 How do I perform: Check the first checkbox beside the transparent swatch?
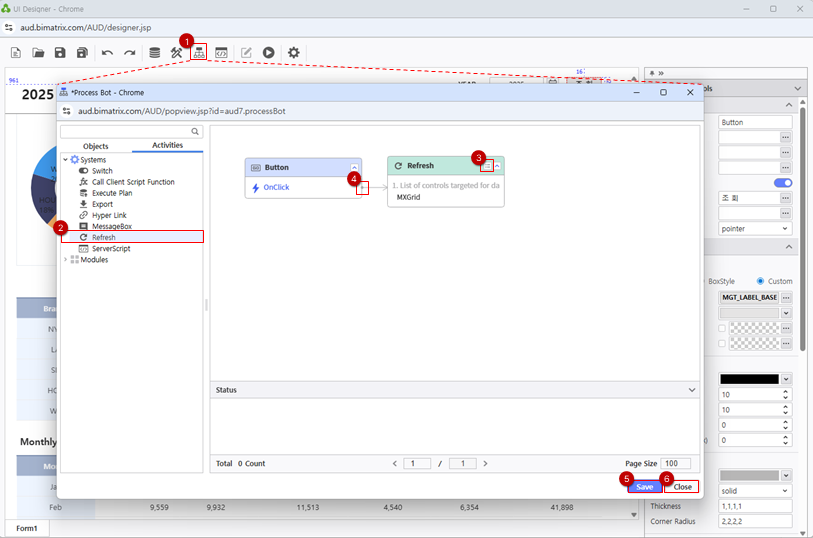(723, 328)
